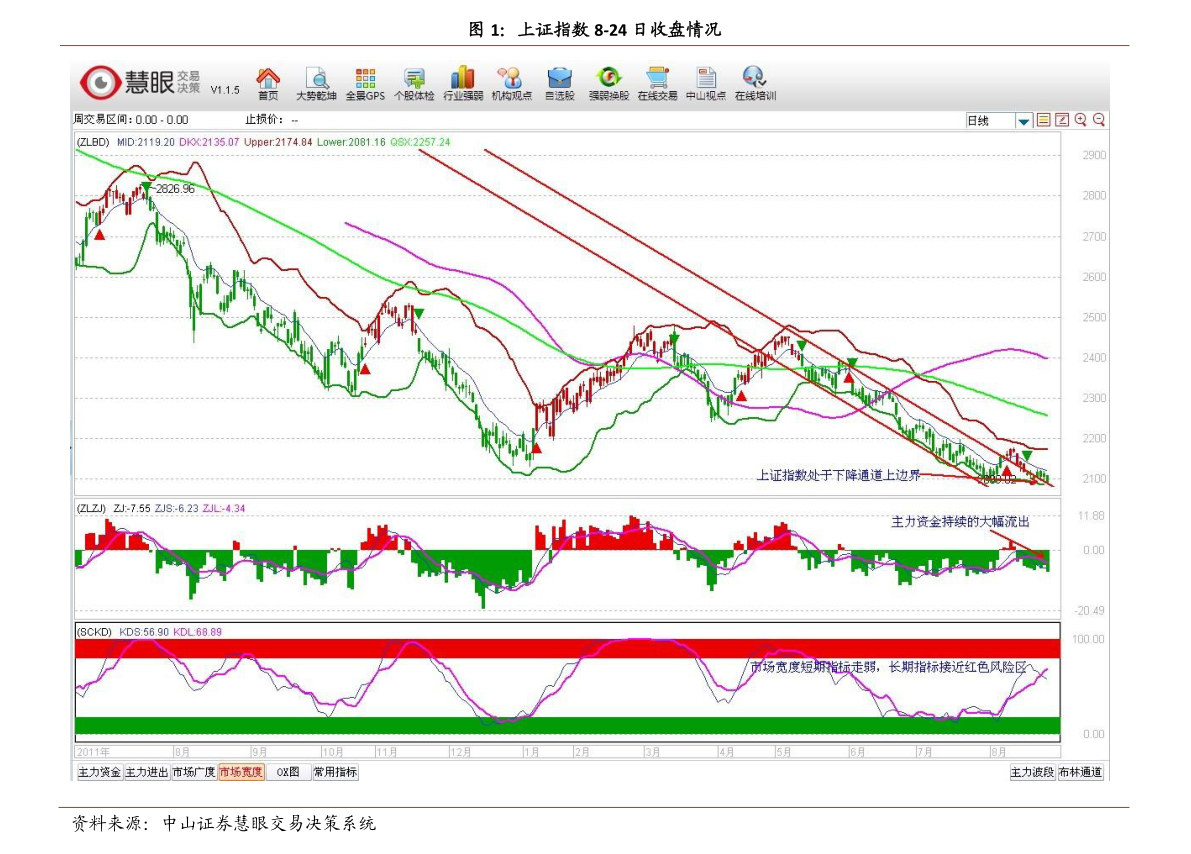This screenshot has width=1191, height=854.
Task: Open 在线培训 online training
Action: point(755,84)
